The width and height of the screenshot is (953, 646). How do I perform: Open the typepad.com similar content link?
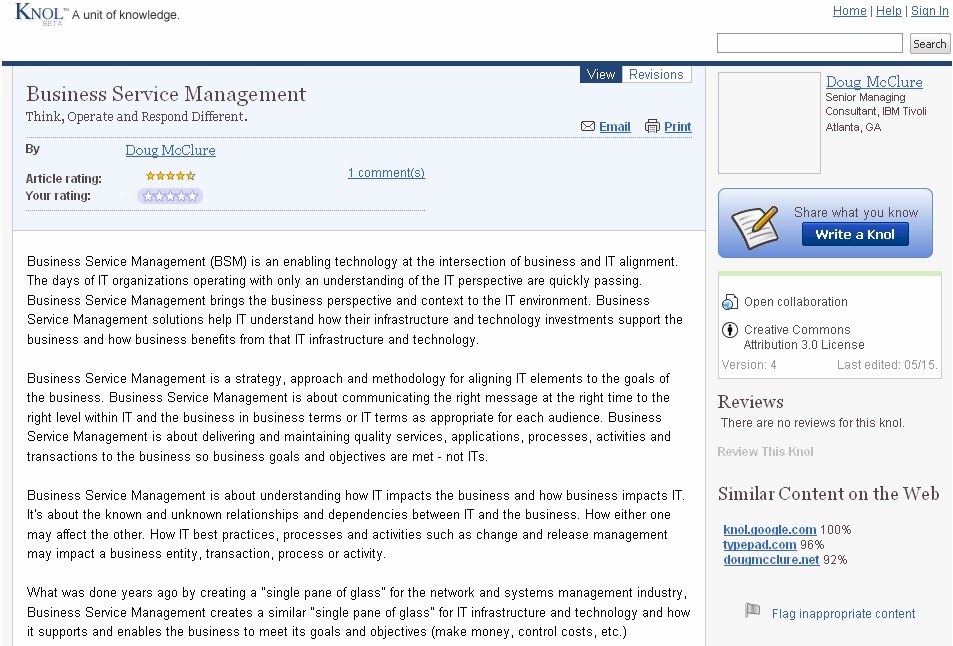[760, 545]
